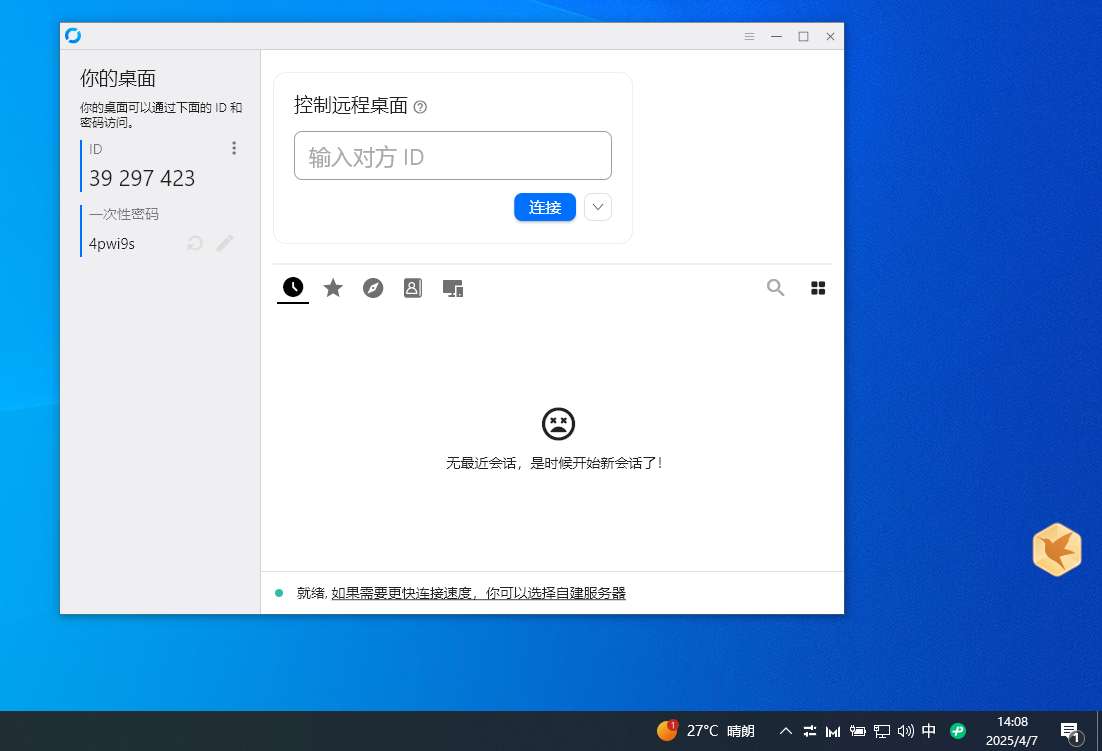
Task: Search sessions with the magnifier icon
Action: 775,287
